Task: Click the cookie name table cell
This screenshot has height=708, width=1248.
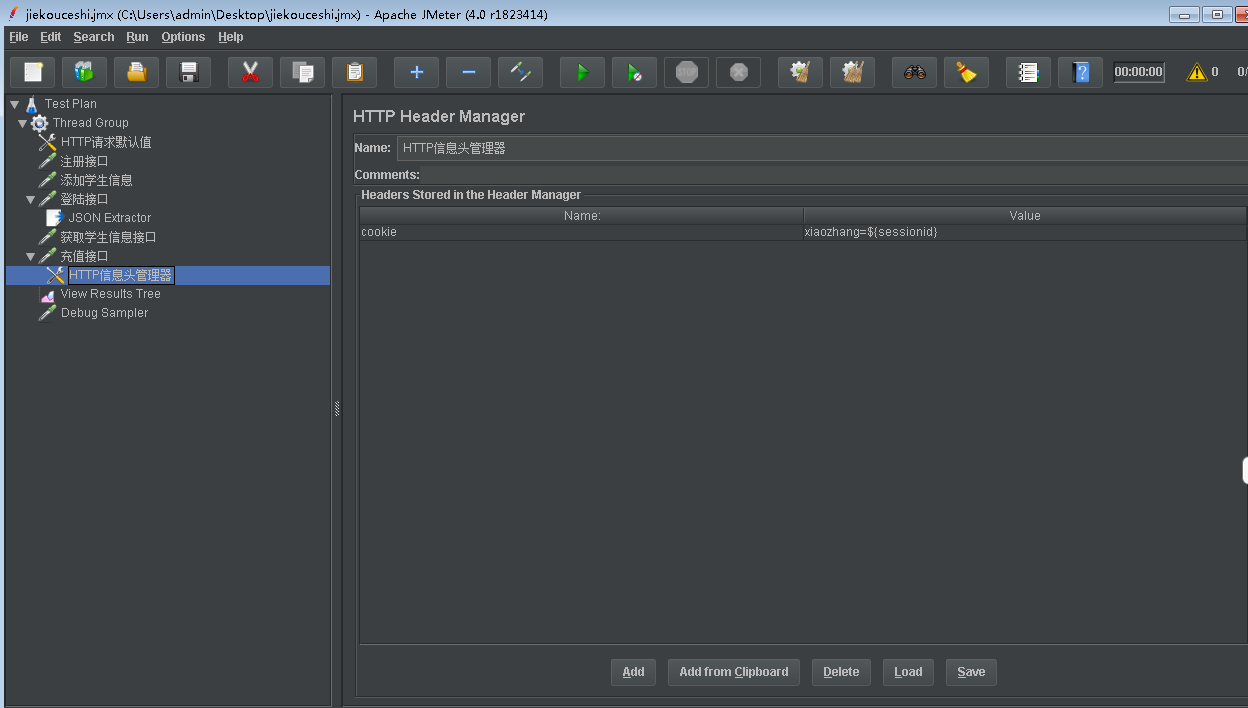Action: (581, 232)
